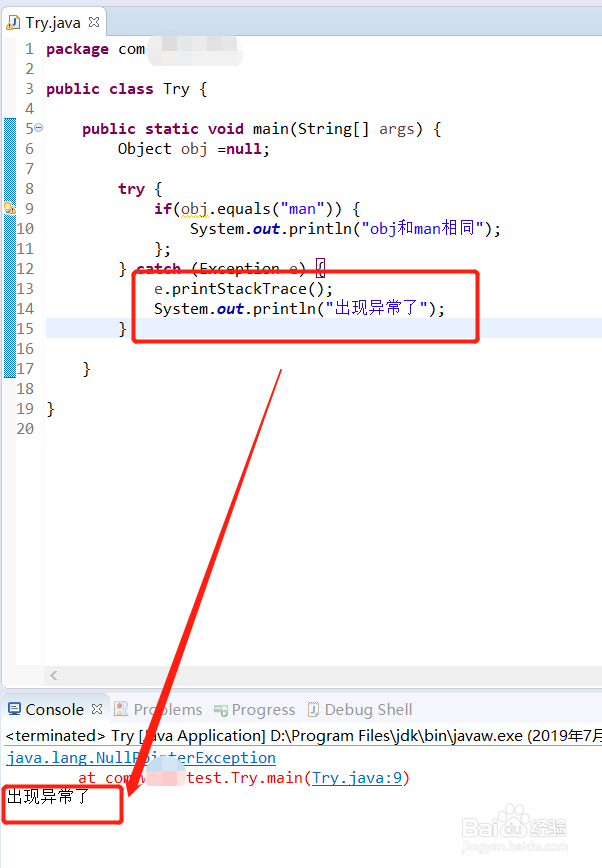Click 'System.out.println("出现异常了");' on line 14
The width and height of the screenshot is (602, 868).
299,308
